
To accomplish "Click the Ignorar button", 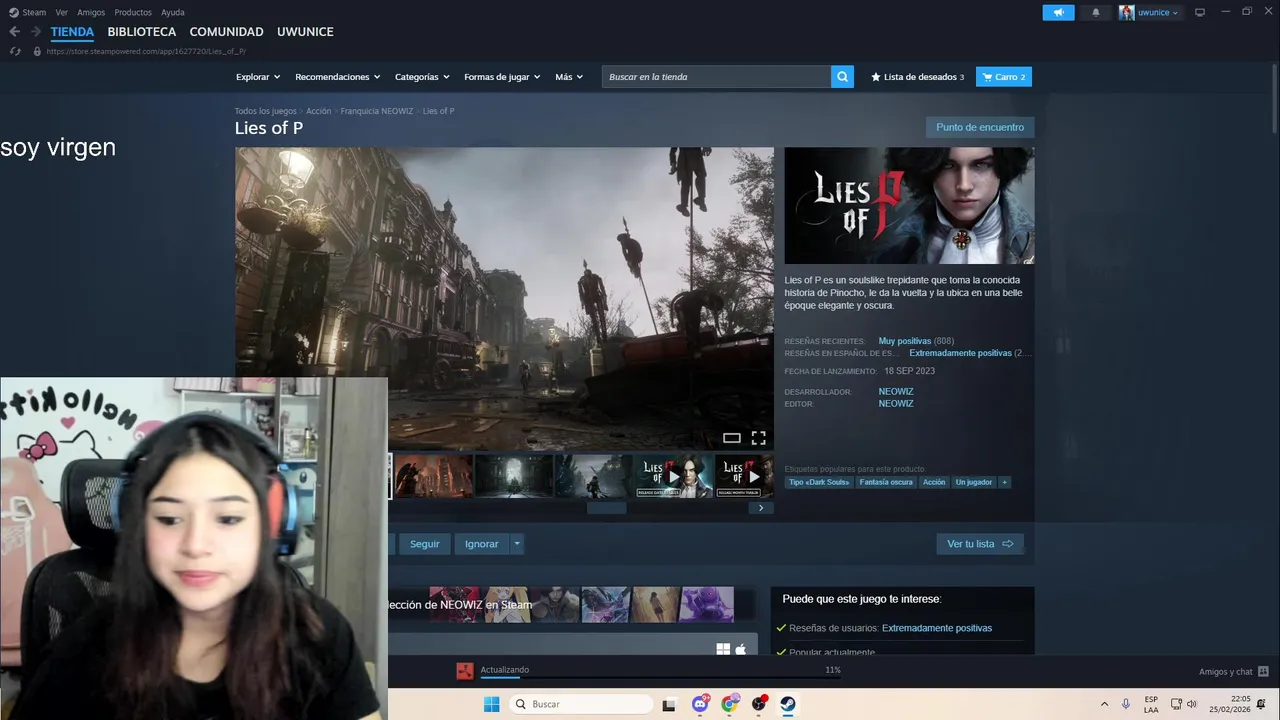I will click(482, 544).
